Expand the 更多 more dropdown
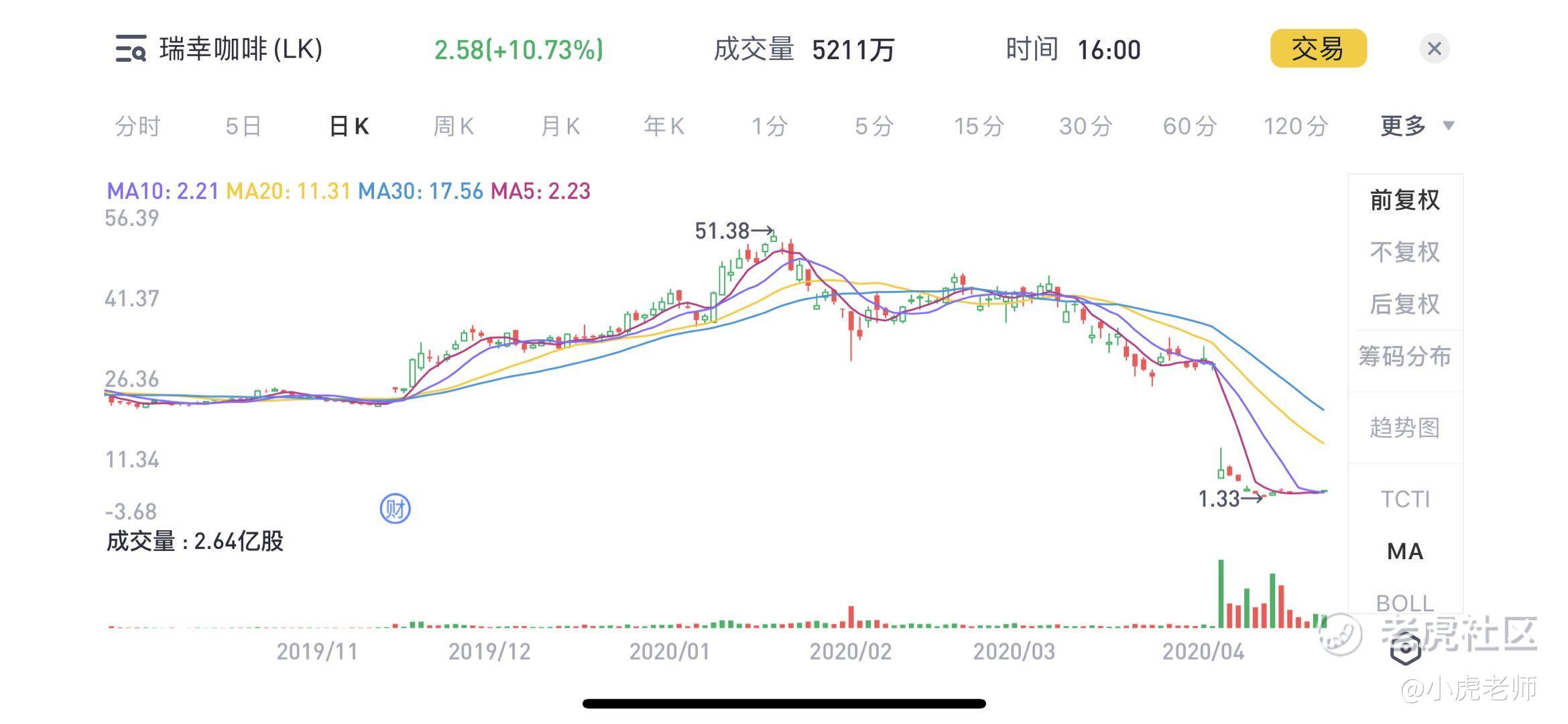 tap(1416, 126)
